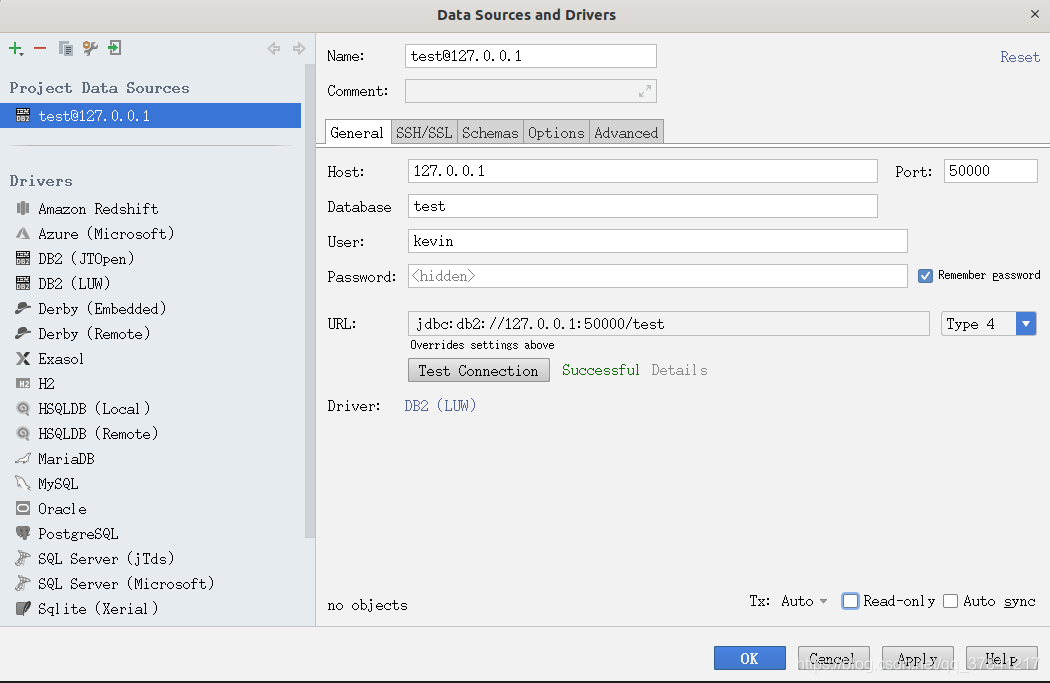The height and width of the screenshot is (683, 1050).
Task: Click into the Host input field
Action: [642, 171]
